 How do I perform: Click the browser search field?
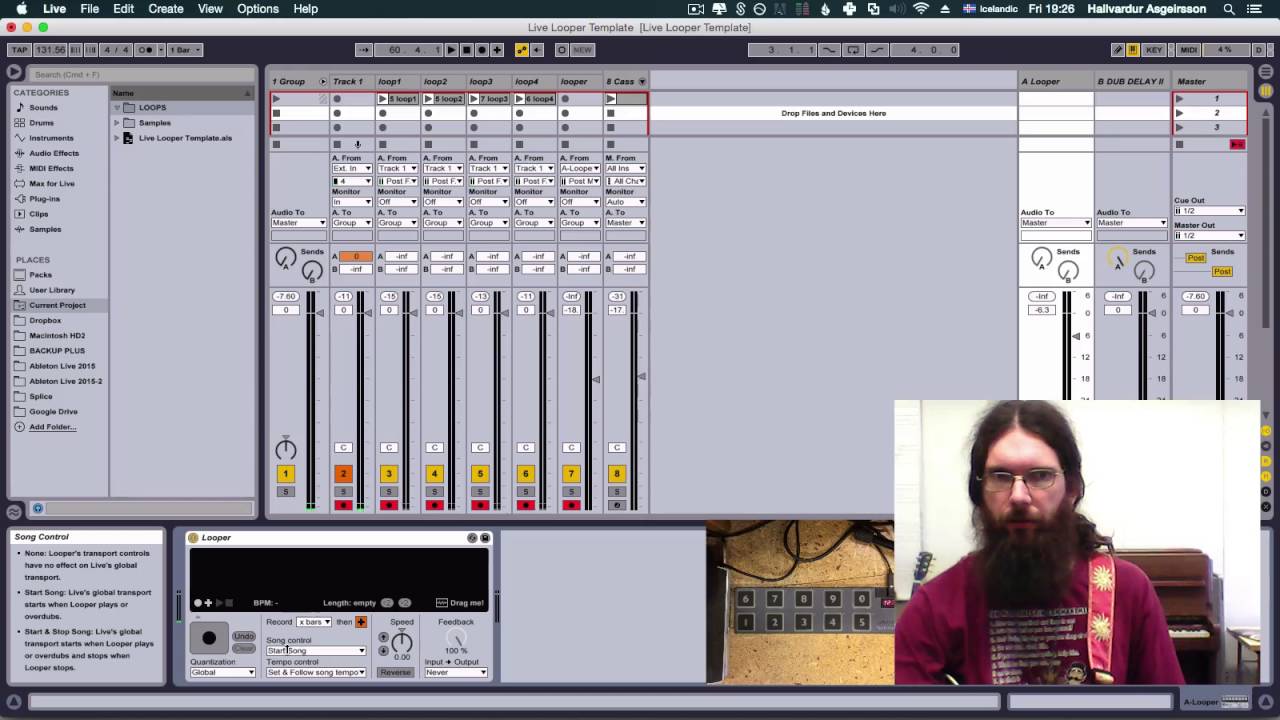[140, 74]
